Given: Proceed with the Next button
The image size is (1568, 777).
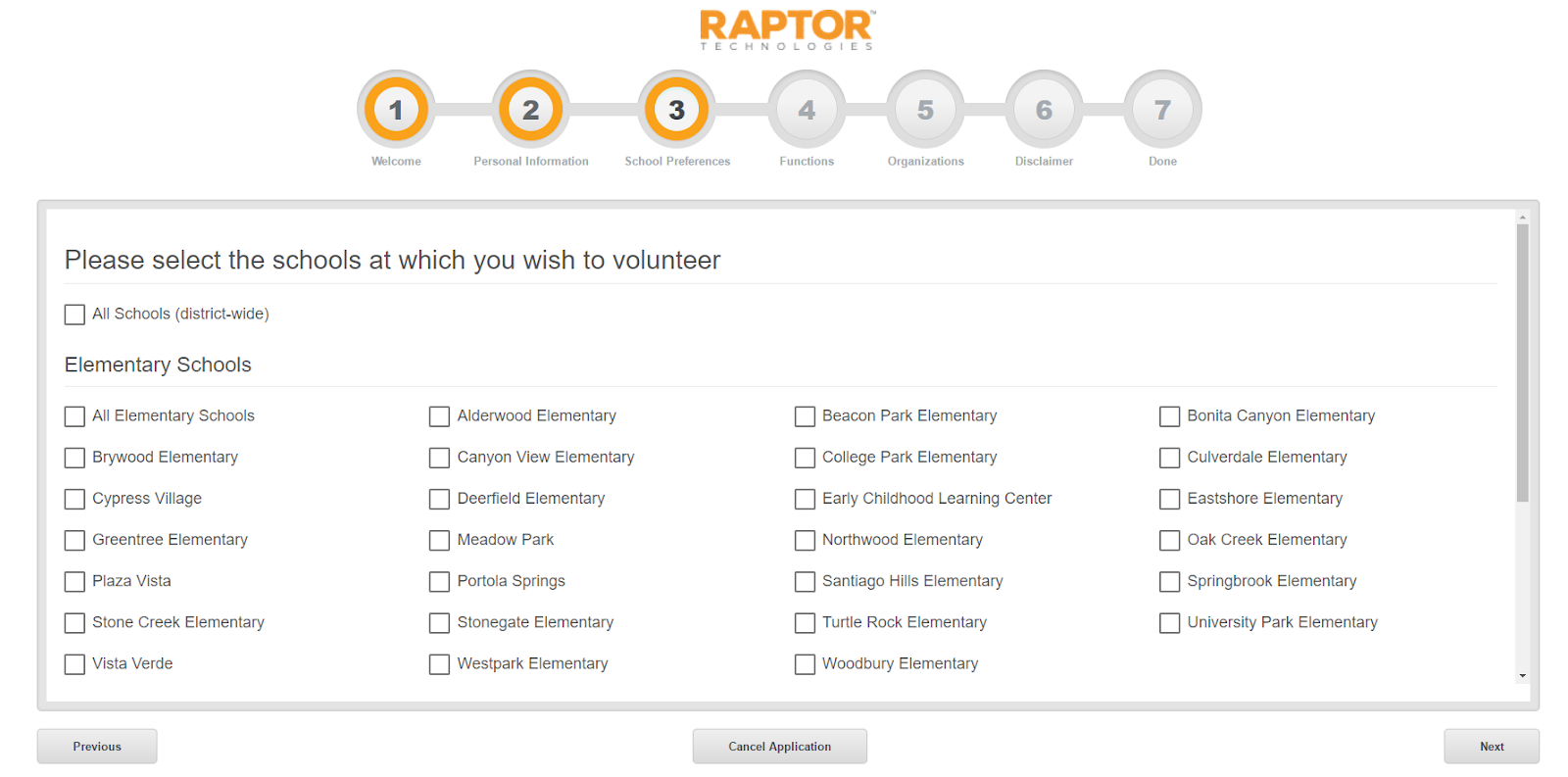Looking at the screenshot, I should tap(1492, 747).
